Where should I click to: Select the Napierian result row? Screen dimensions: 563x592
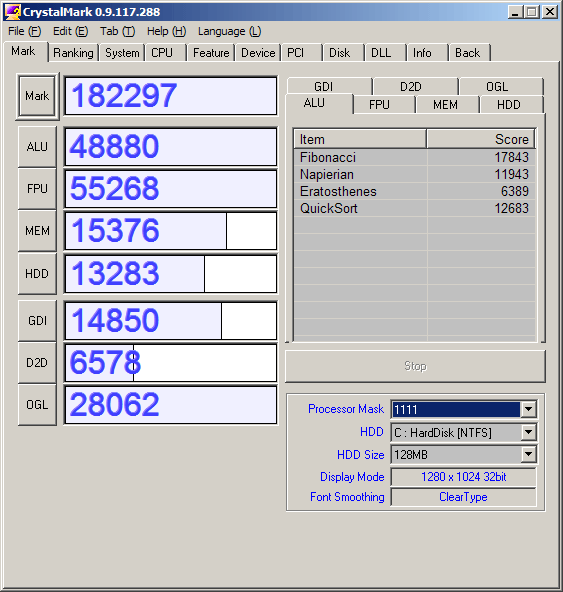pos(415,174)
